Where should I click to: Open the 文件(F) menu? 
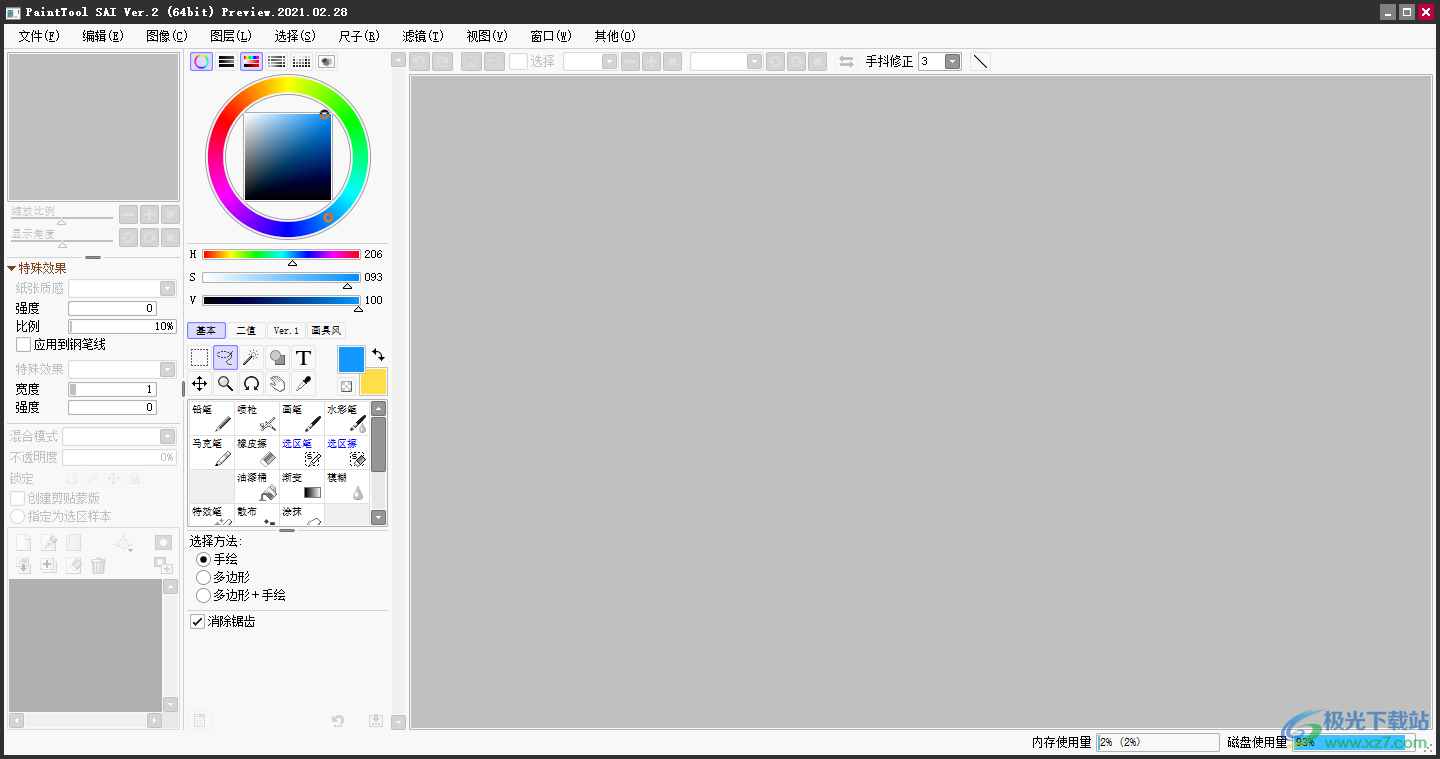39,36
